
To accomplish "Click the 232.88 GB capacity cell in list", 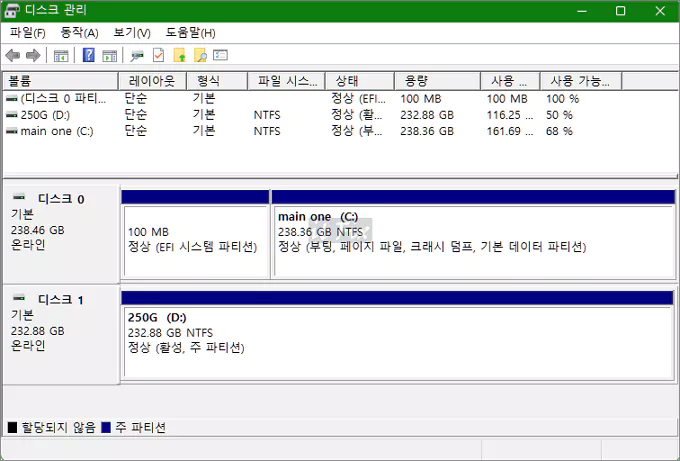I will point(427,115).
